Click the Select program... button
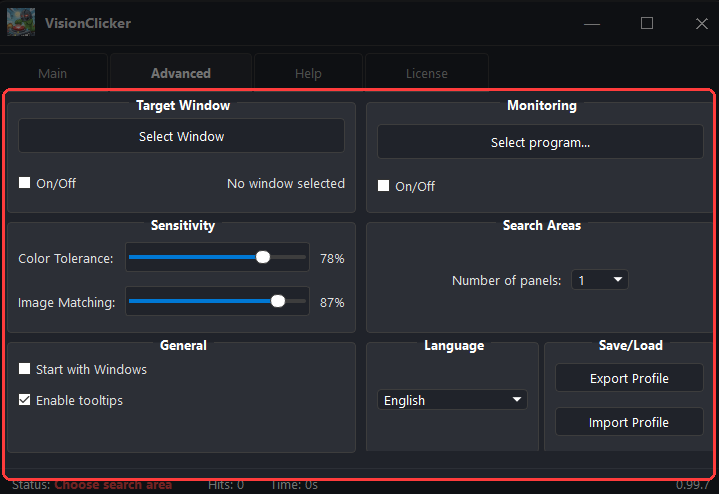Screen dimensions: 719x494 [x=540, y=142]
